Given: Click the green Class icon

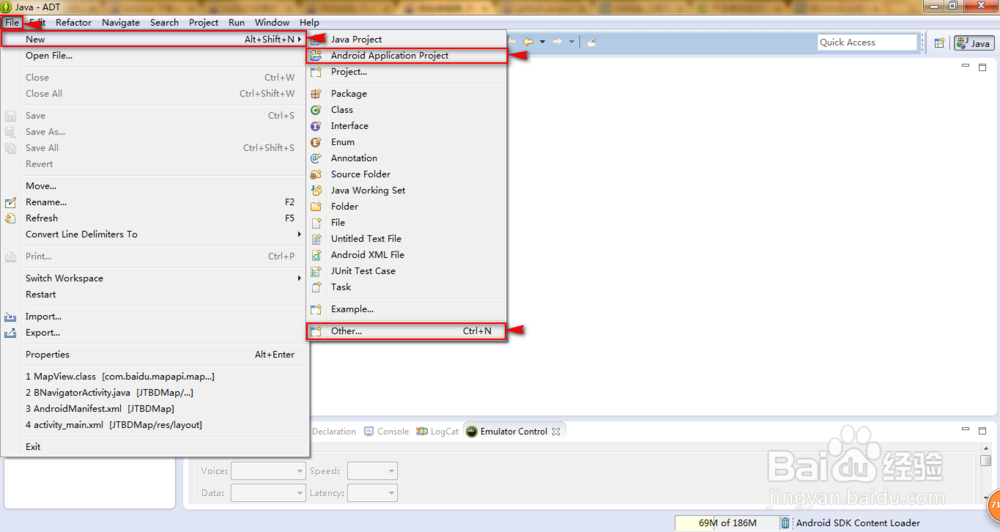Looking at the screenshot, I should point(316,110).
